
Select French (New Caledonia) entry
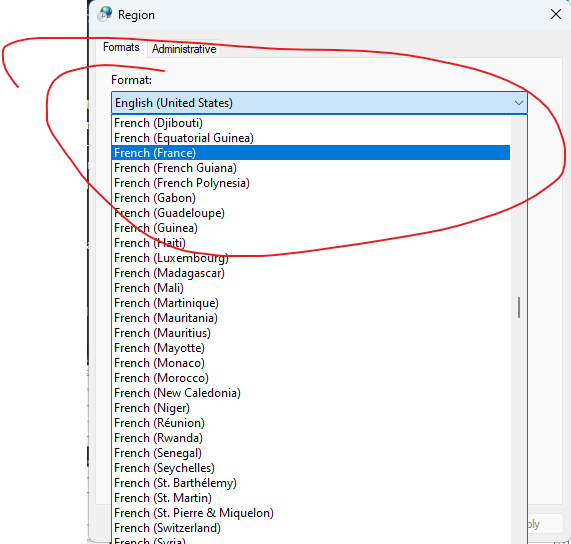pos(311,393)
